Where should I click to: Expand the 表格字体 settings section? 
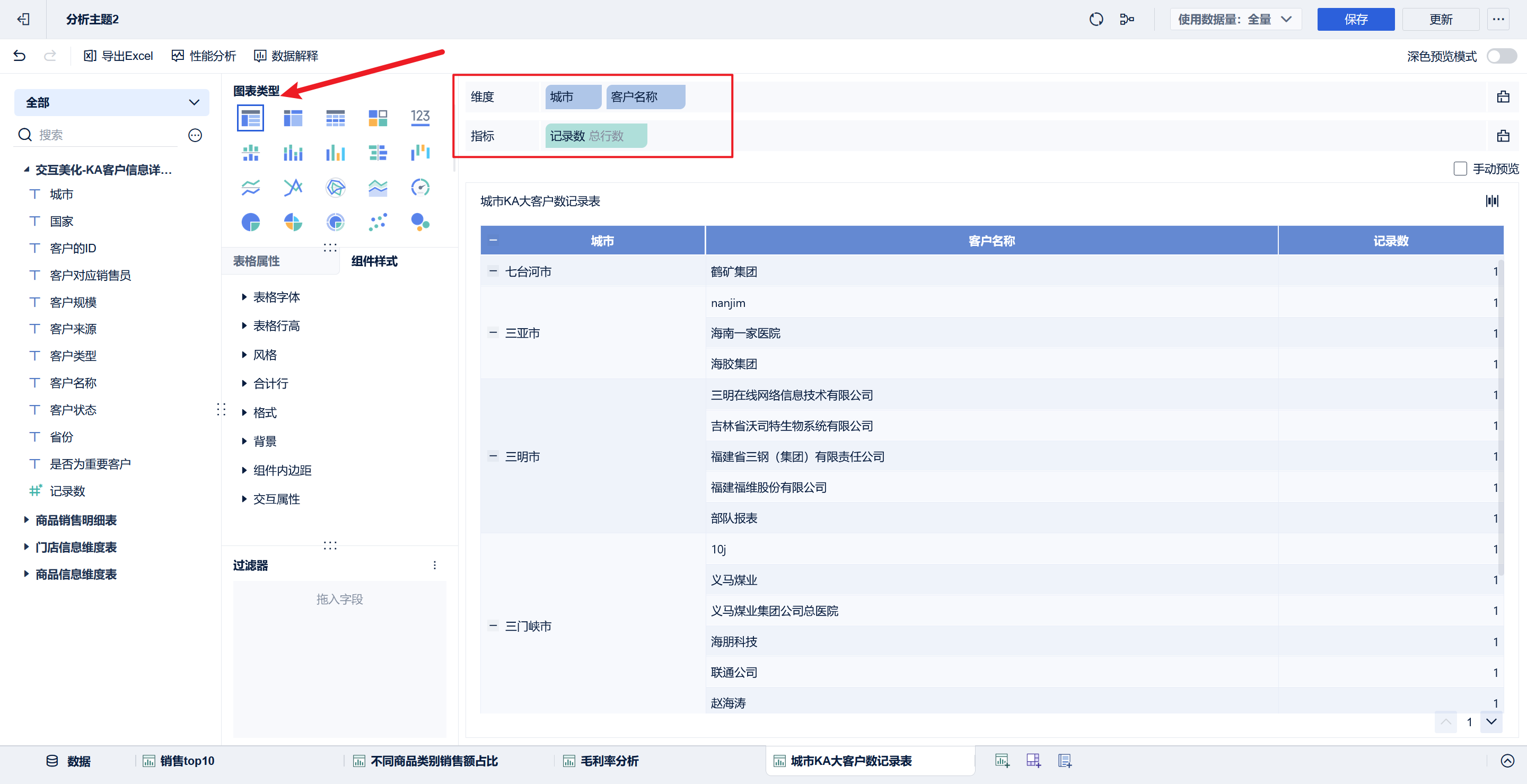point(276,297)
